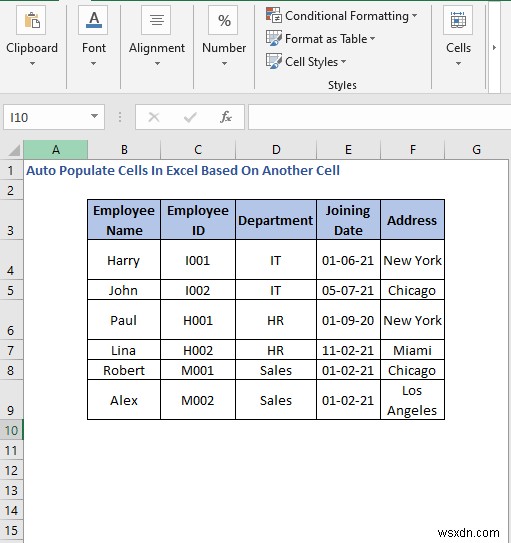Select row 15 header

11,530
